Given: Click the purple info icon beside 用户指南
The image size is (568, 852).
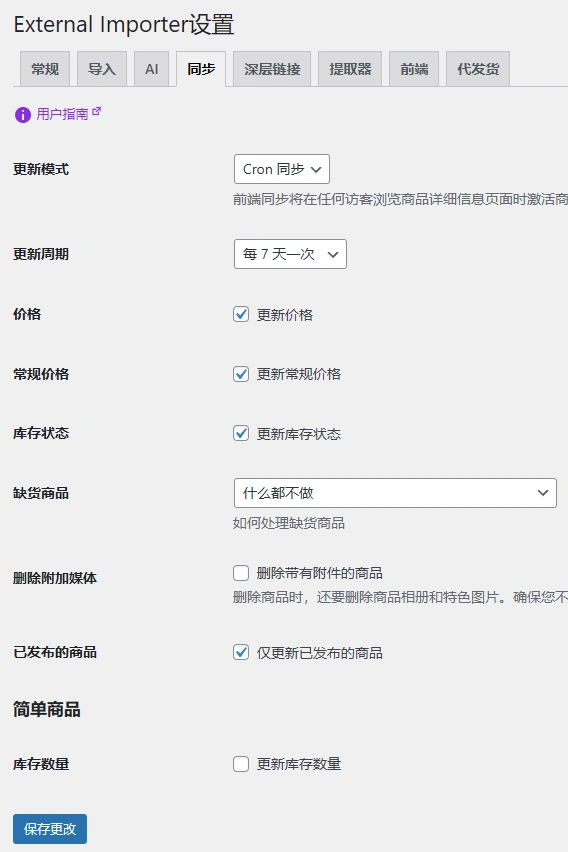Looking at the screenshot, I should tap(22, 115).
